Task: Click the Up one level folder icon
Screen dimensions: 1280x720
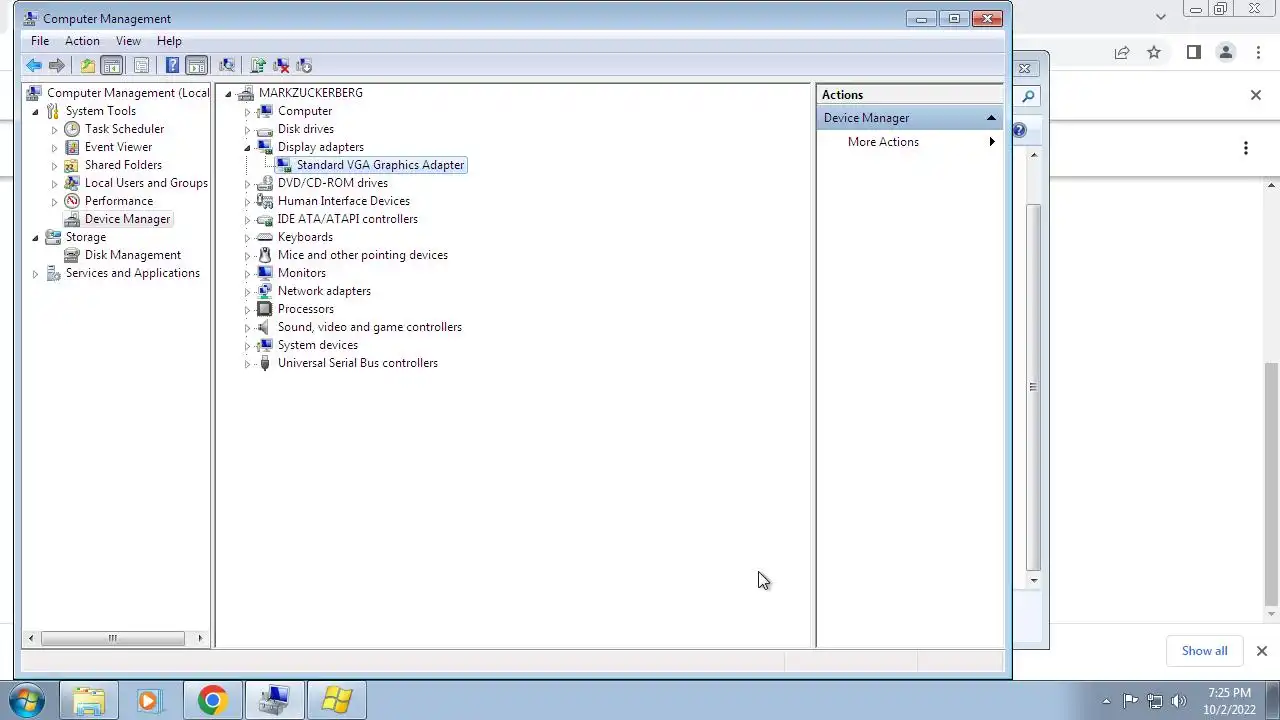Action: [x=88, y=66]
